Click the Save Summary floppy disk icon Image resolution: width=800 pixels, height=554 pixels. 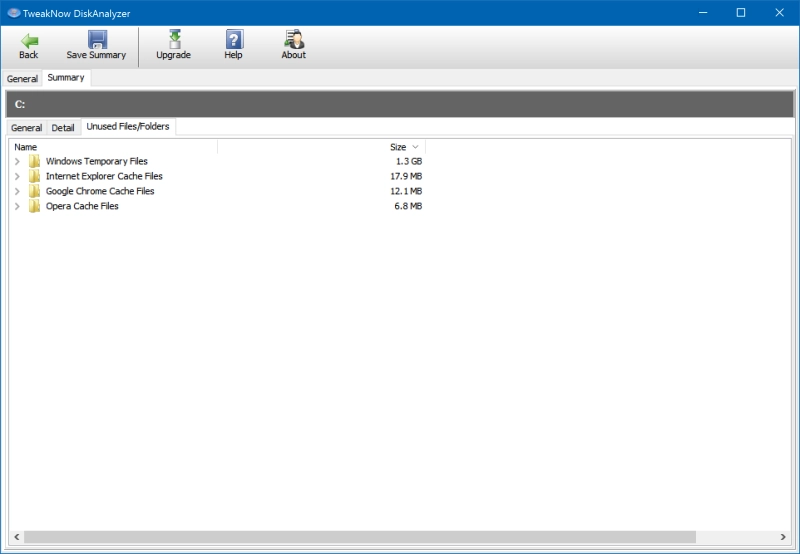[x=97, y=39]
